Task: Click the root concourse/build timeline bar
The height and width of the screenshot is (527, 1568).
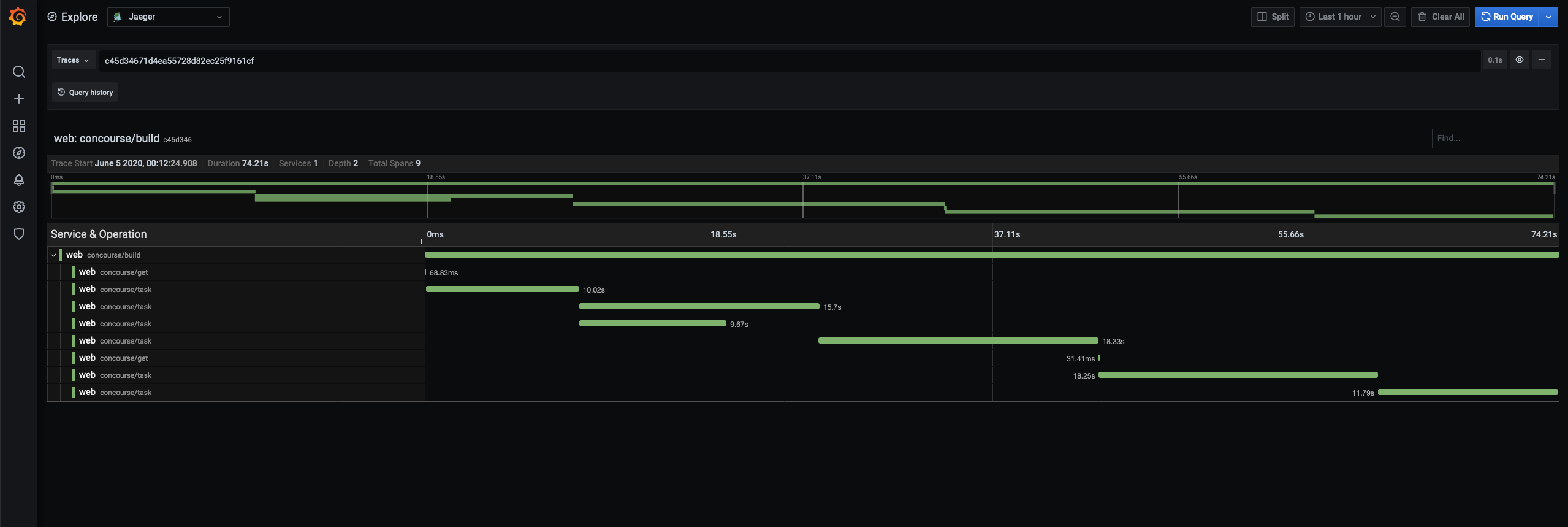Action: pyautogui.click(x=992, y=255)
